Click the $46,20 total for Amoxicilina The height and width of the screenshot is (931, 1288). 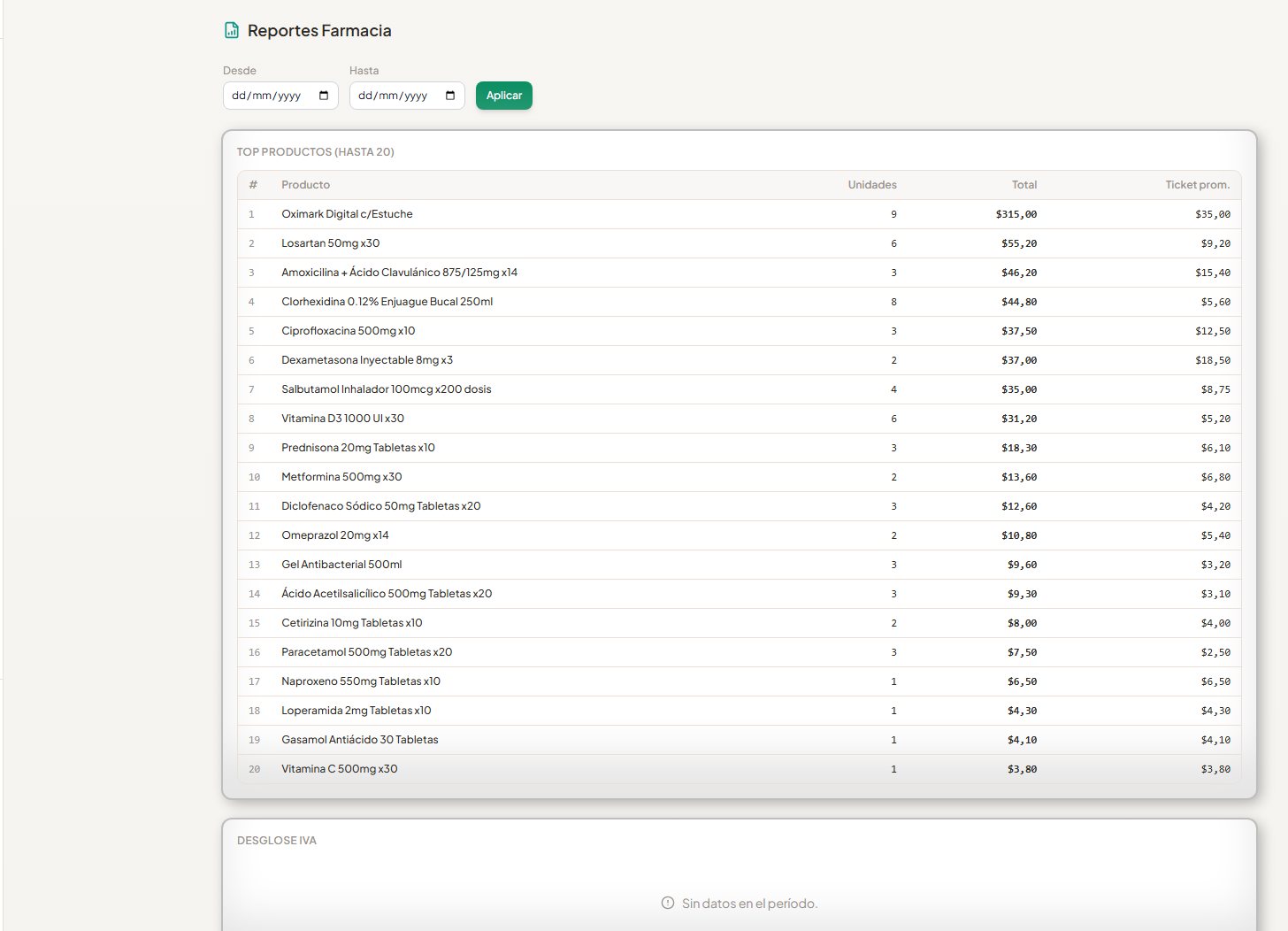pyautogui.click(x=1019, y=273)
